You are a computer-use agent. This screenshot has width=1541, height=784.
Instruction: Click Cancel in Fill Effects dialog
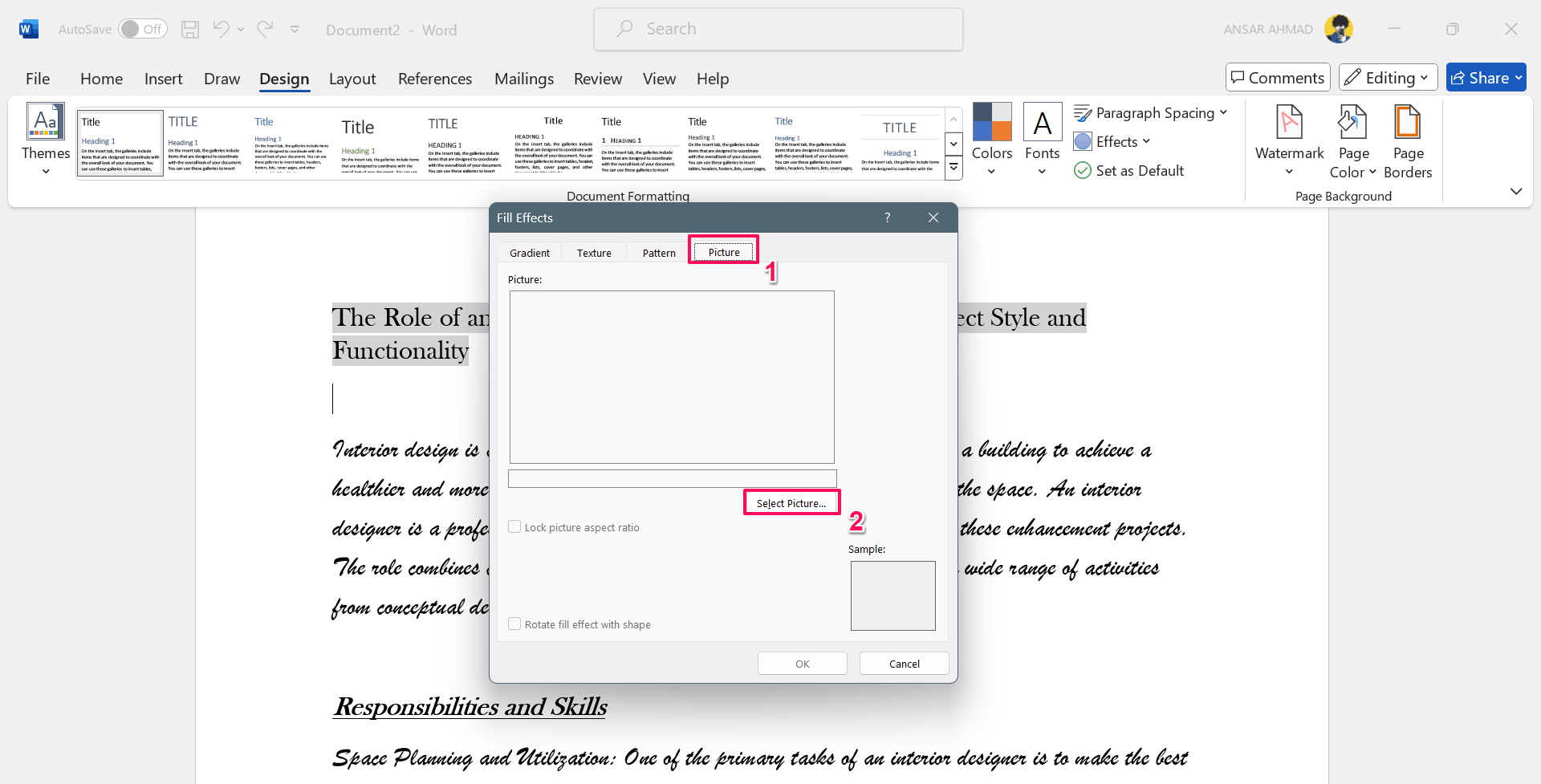coord(905,664)
